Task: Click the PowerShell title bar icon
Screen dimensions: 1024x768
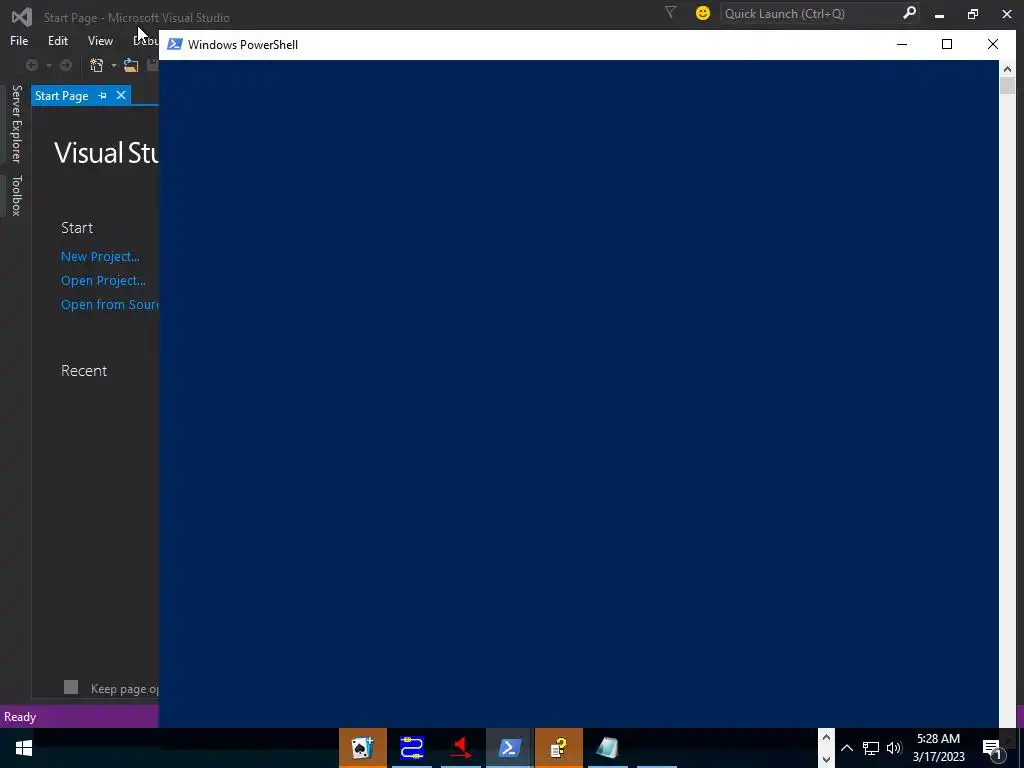Action: [174, 44]
